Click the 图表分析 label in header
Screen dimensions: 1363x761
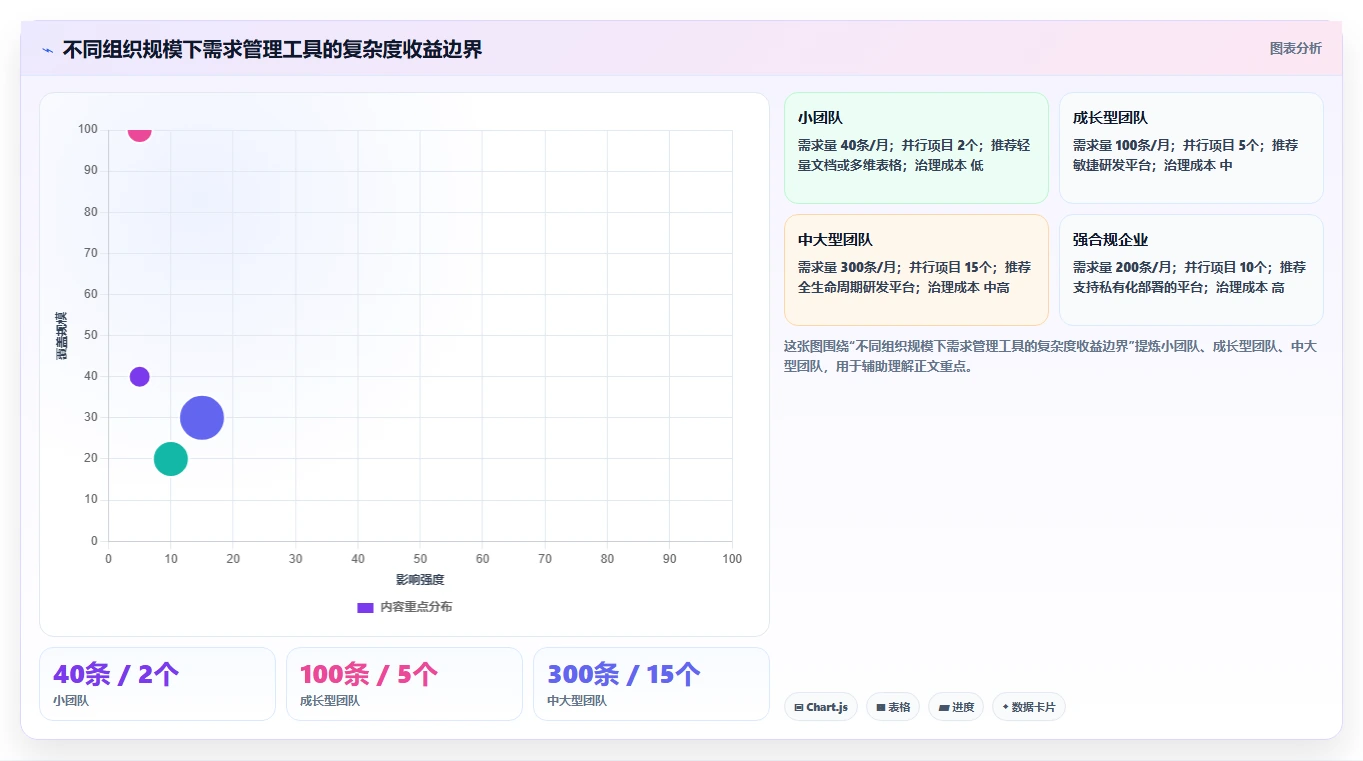coord(1295,48)
